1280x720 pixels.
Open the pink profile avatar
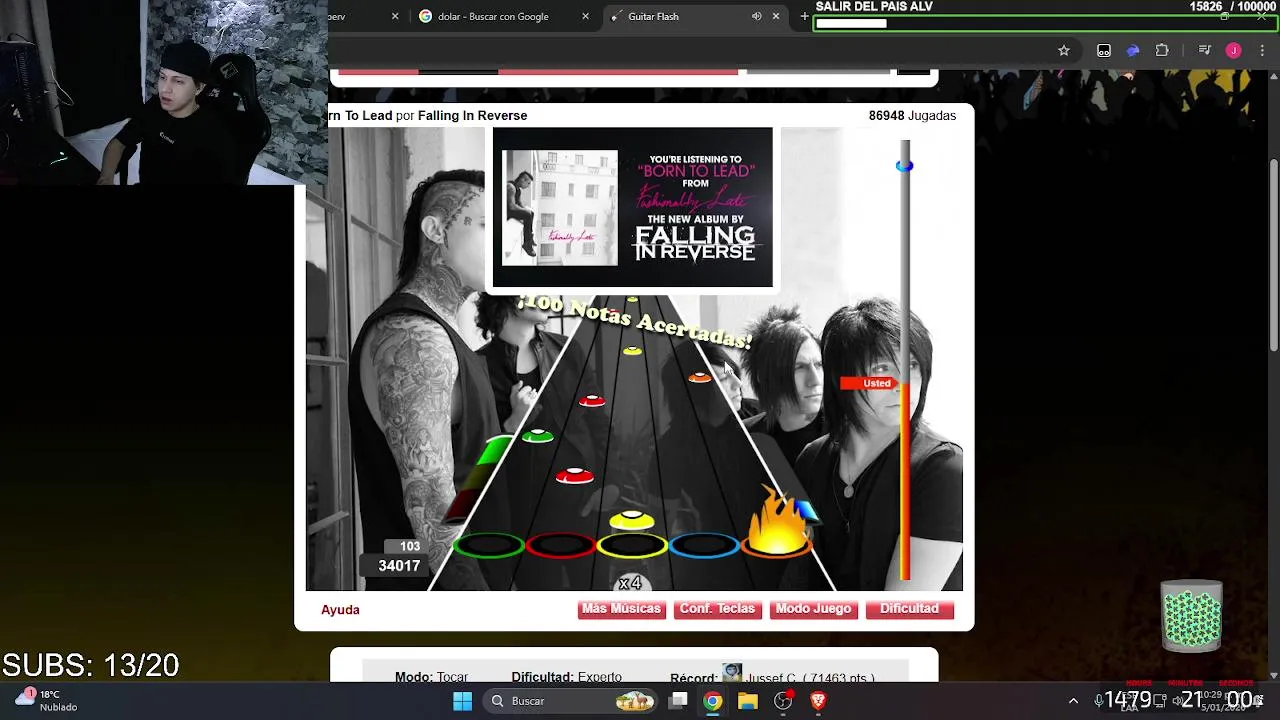pyautogui.click(x=1234, y=50)
